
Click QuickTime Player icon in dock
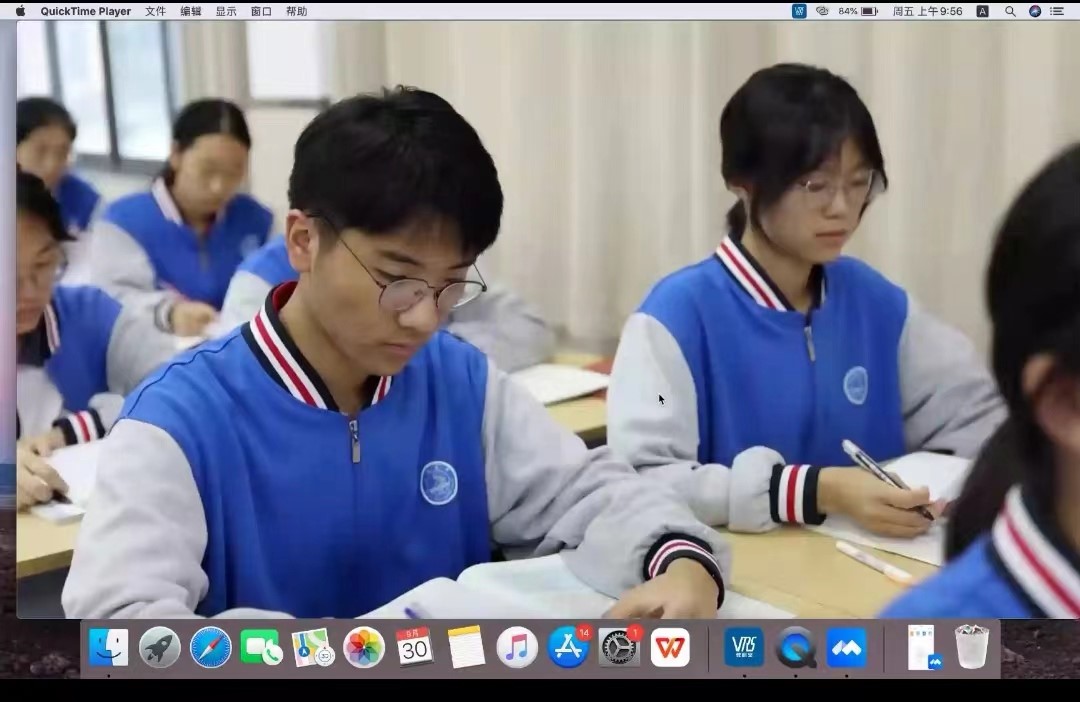[796, 647]
